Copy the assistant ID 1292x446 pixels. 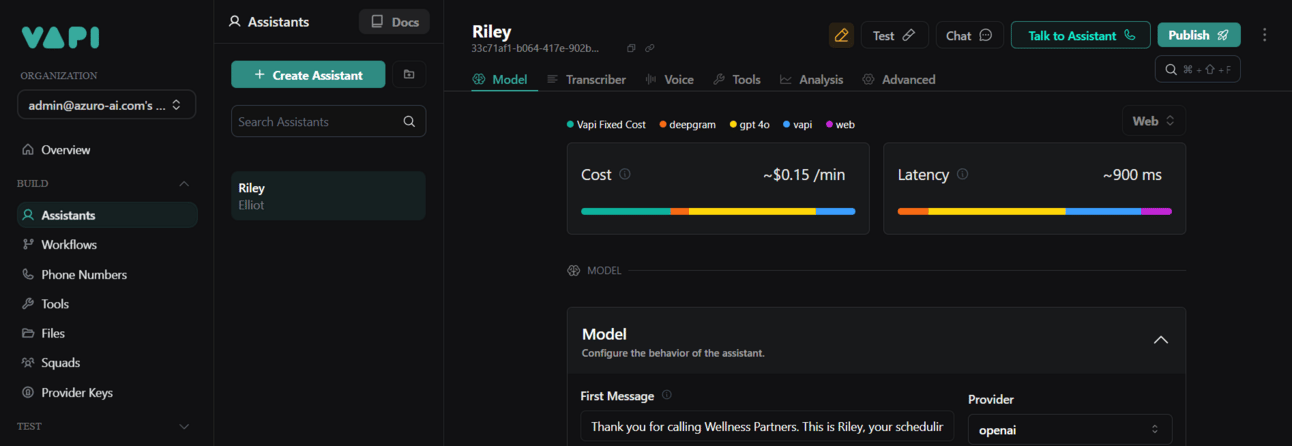pos(631,48)
